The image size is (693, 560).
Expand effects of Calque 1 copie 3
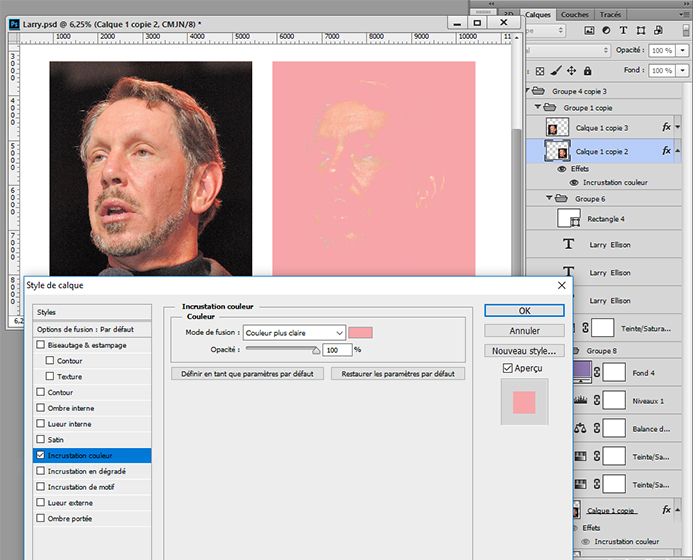[678, 127]
